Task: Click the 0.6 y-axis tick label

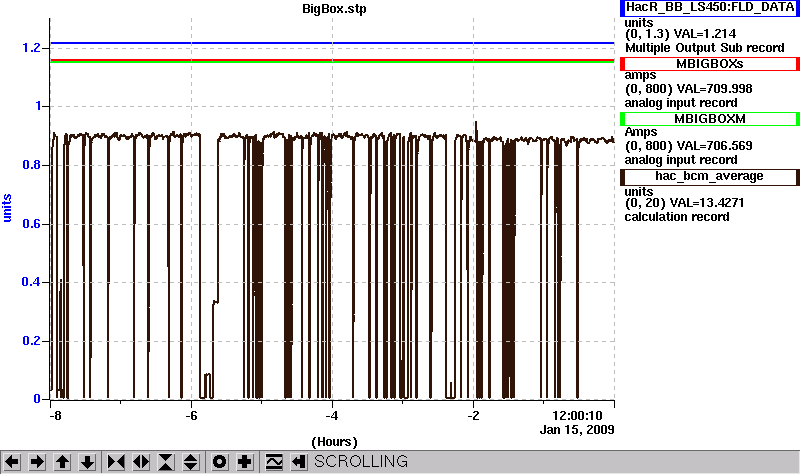Action: 31,224
